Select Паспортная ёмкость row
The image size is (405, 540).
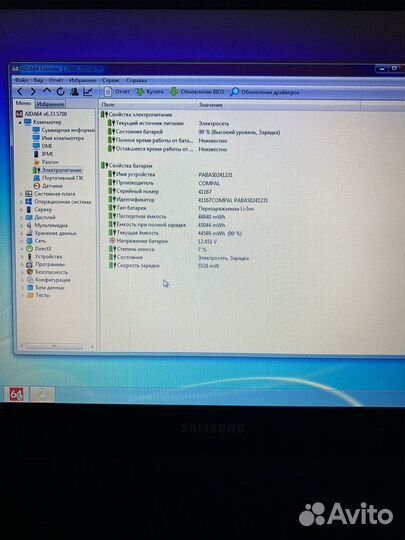click(x=166, y=216)
